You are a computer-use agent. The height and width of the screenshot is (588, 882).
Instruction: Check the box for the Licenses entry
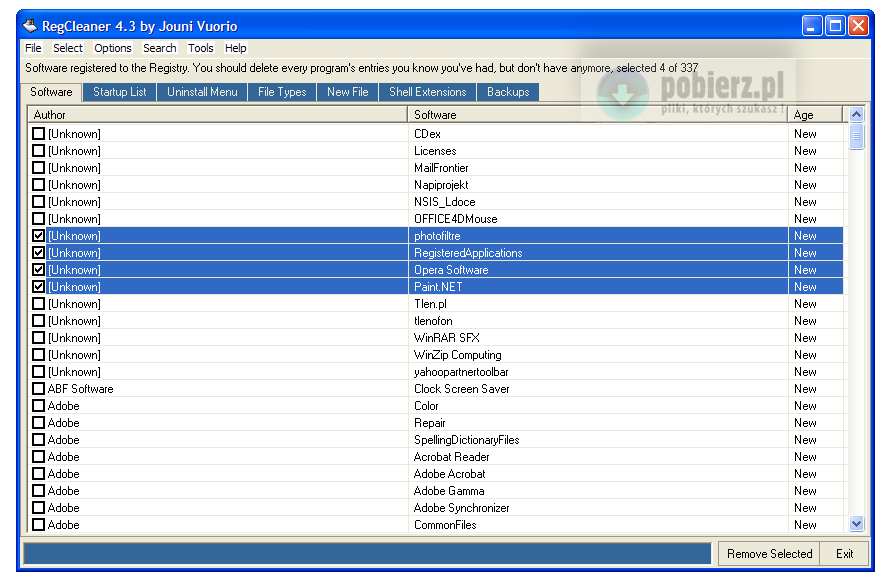(38, 151)
